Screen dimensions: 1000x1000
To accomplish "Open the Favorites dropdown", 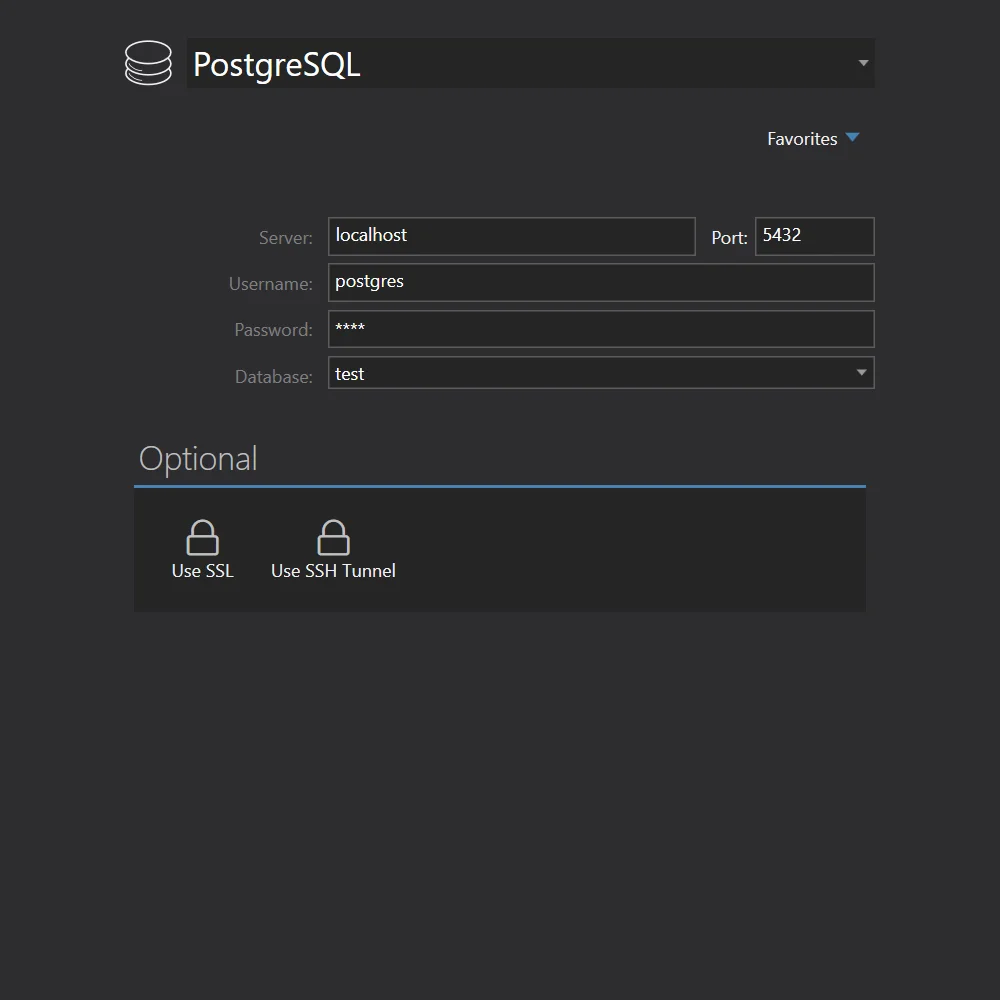I will tap(814, 138).
